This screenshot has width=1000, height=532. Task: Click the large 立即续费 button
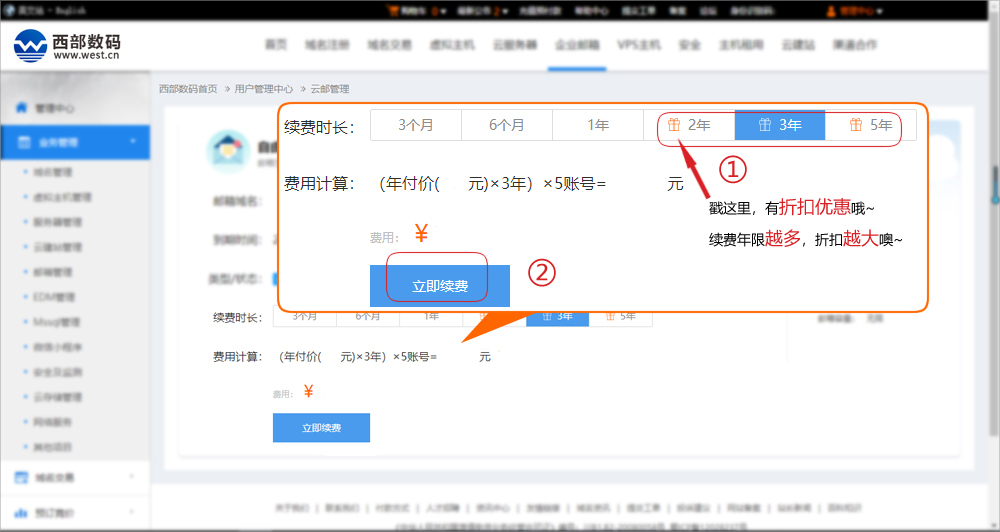440,286
